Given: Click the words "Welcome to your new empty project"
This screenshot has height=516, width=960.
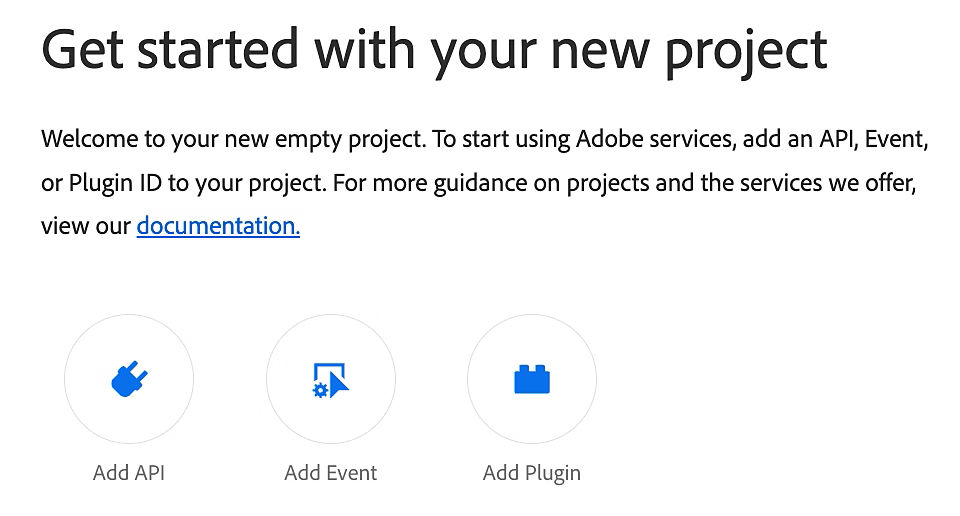Looking at the screenshot, I should pyautogui.click(x=233, y=140).
